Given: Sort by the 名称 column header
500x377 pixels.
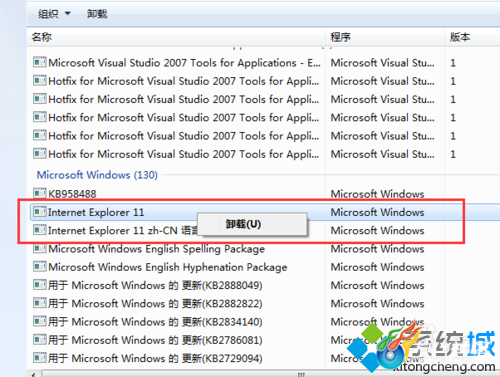Looking at the screenshot, I should [x=42, y=37].
